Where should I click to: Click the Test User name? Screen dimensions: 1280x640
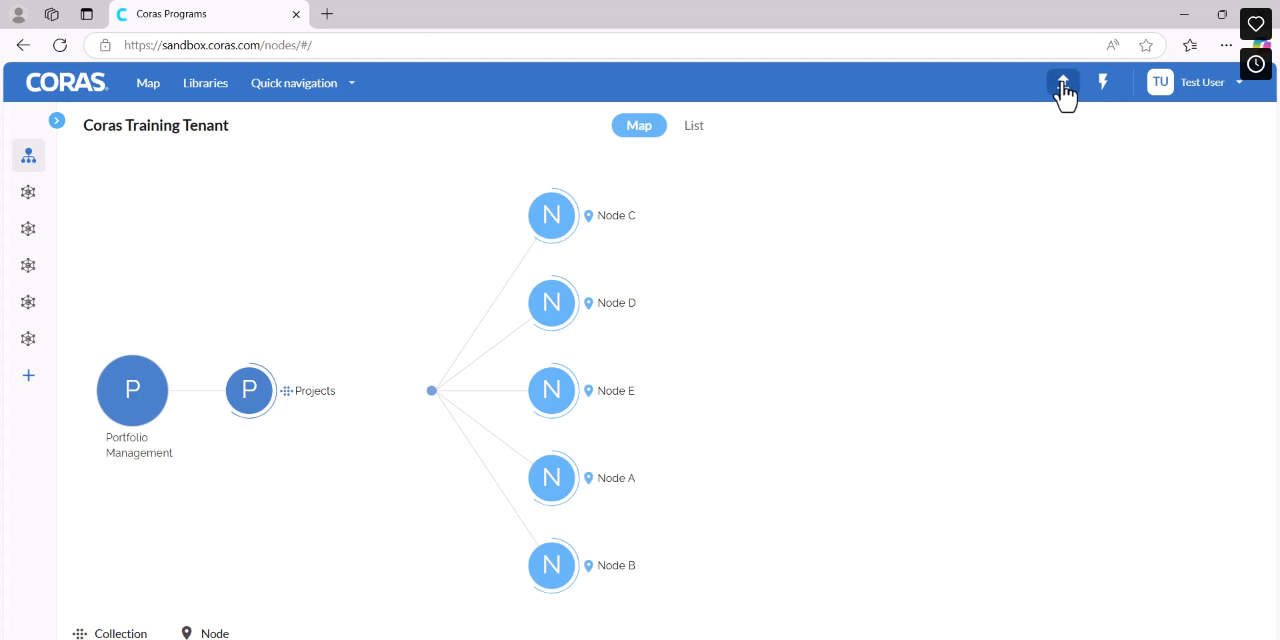[x=1202, y=82]
